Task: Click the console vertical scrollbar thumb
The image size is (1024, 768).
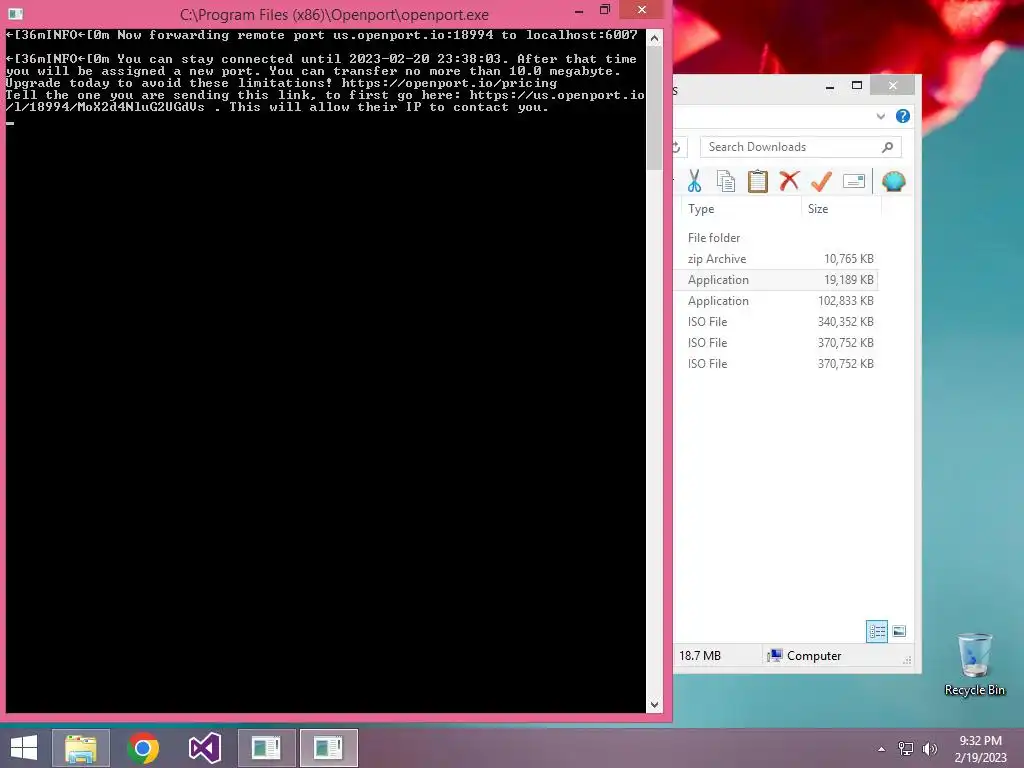Action: pyautogui.click(x=654, y=108)
